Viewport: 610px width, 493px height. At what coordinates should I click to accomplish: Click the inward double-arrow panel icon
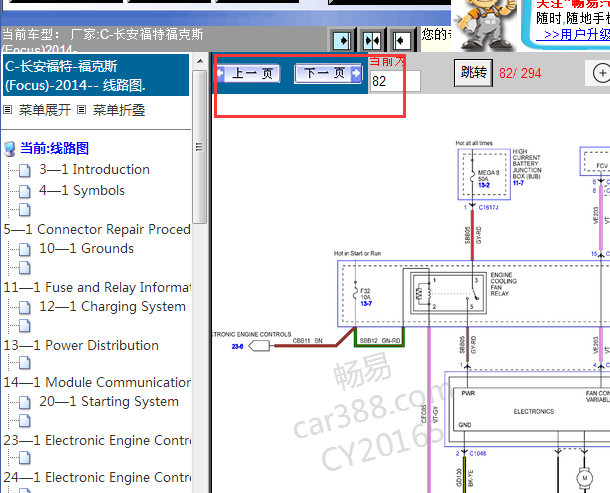(372, 40)
